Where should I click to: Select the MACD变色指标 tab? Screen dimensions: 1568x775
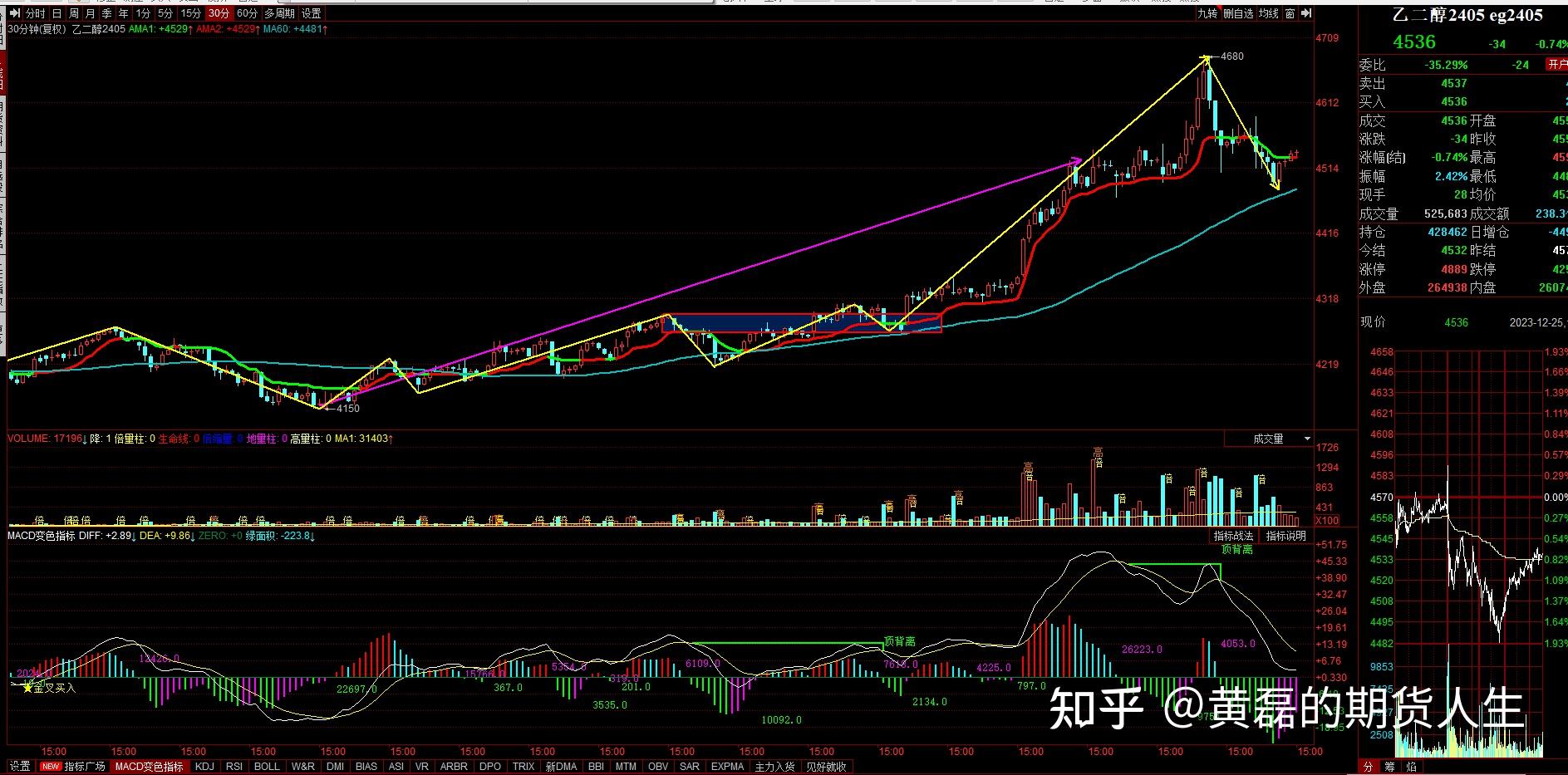[x=150, y=767]
